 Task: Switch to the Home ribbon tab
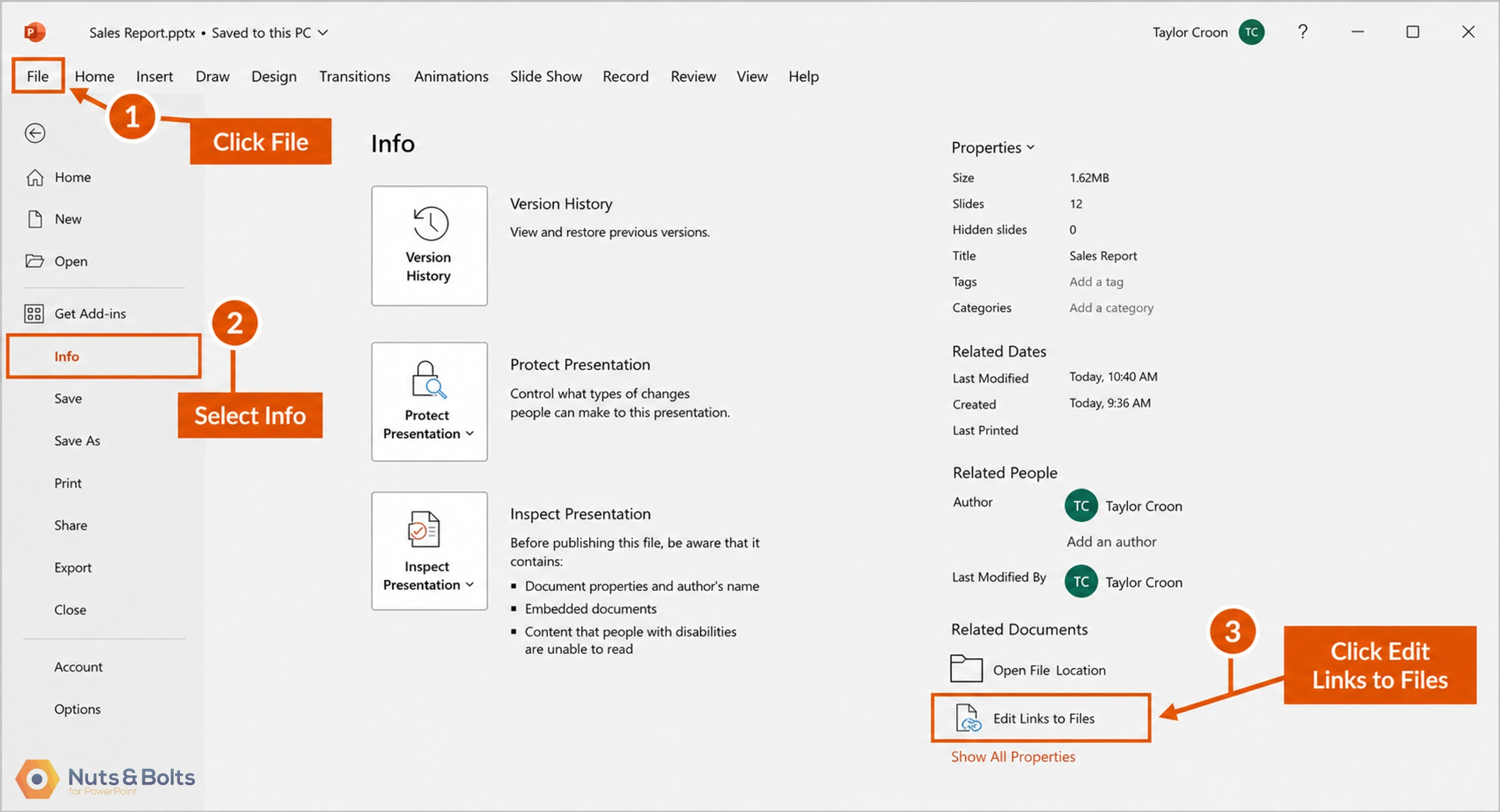[x=94, y=76]
